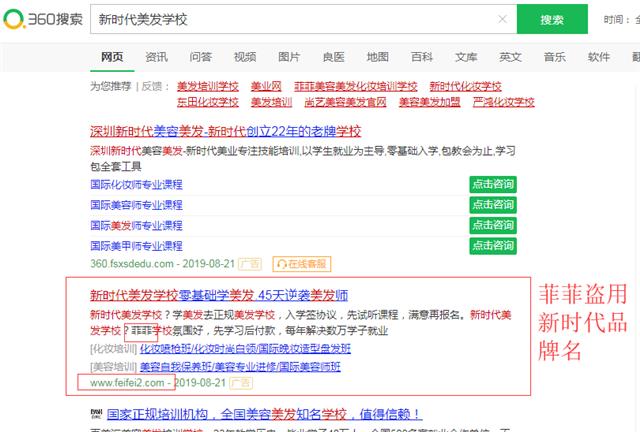This screenshot has height=432, width=640.
Task: Open suggested search 美发培训学校
Action: pyautogui.click(x=208, y=87)
